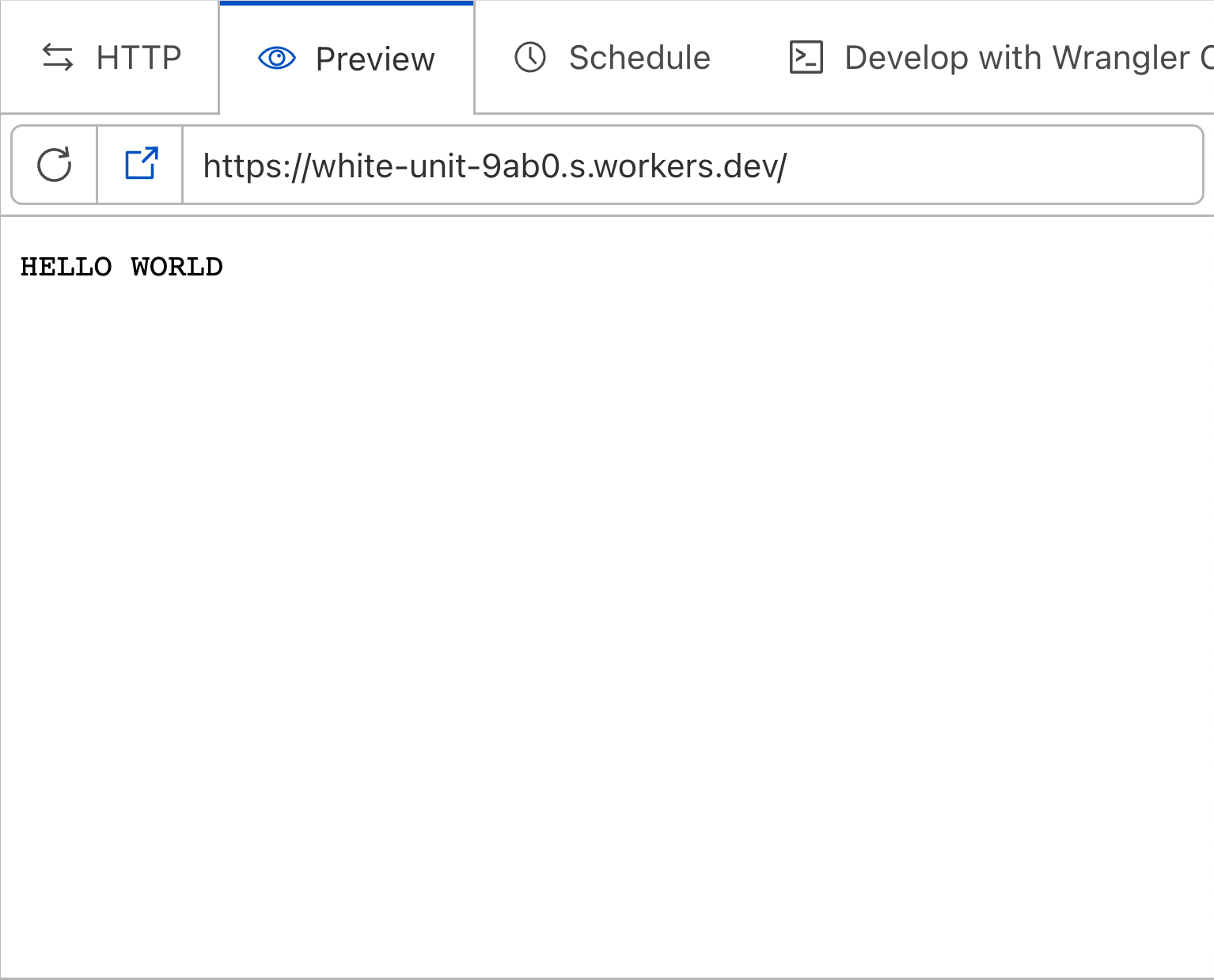This screenshot has height=980, width=1214.
Task: Select the Preview tab label
Action: pyautogui.click(x=375, y=59)
